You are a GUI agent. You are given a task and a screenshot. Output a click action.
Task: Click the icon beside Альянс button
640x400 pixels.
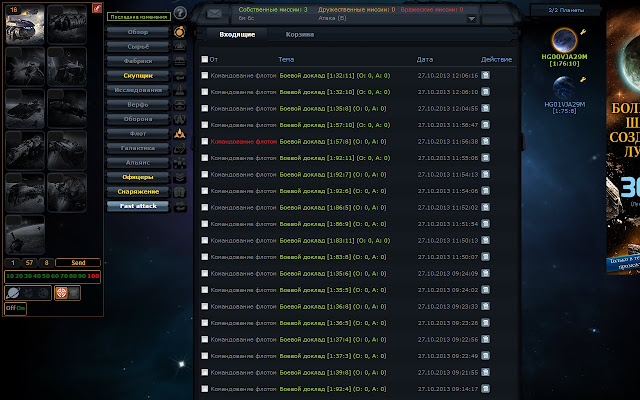pos(180,162)
